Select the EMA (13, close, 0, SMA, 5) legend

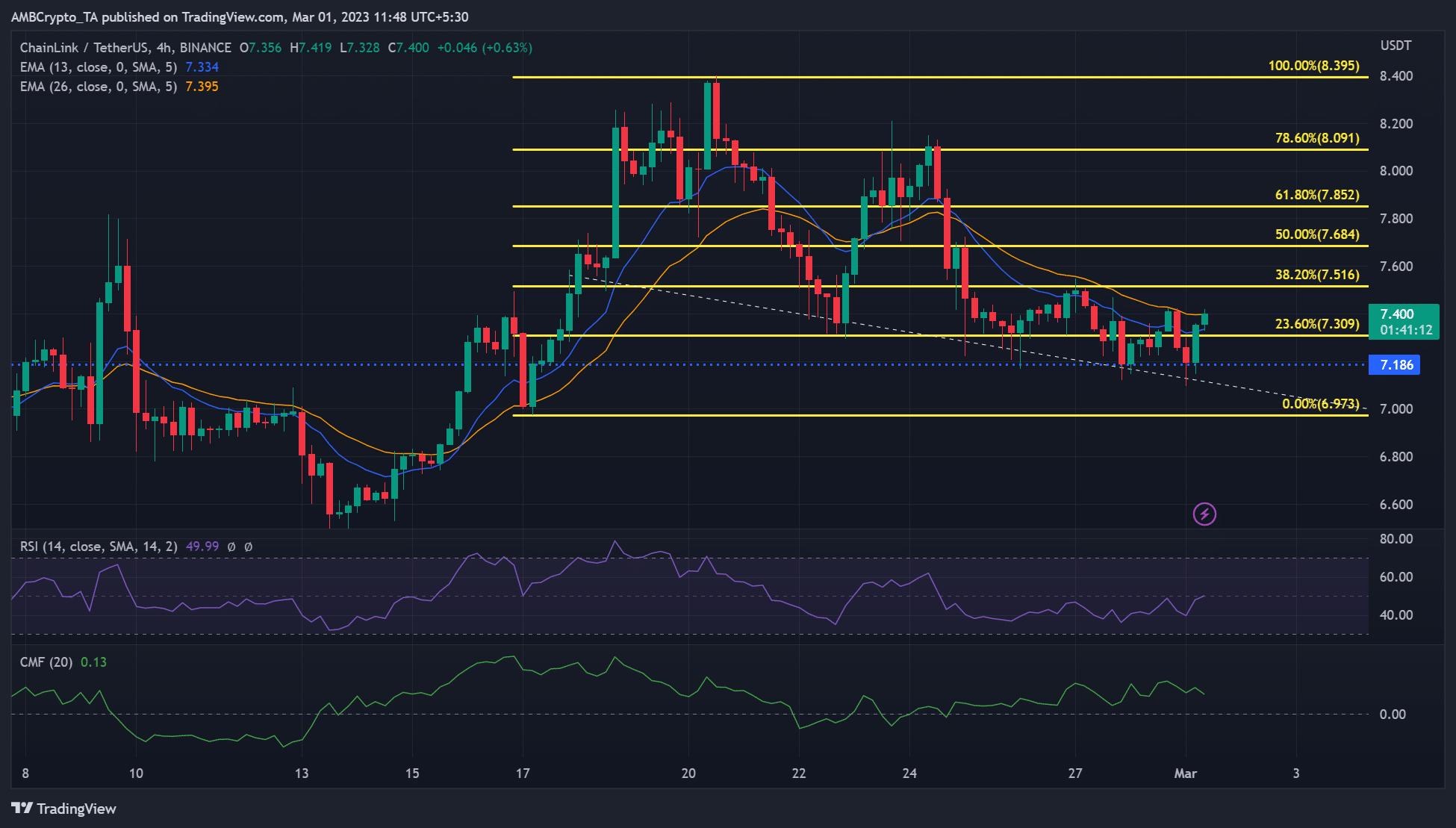tap(96, 67)
